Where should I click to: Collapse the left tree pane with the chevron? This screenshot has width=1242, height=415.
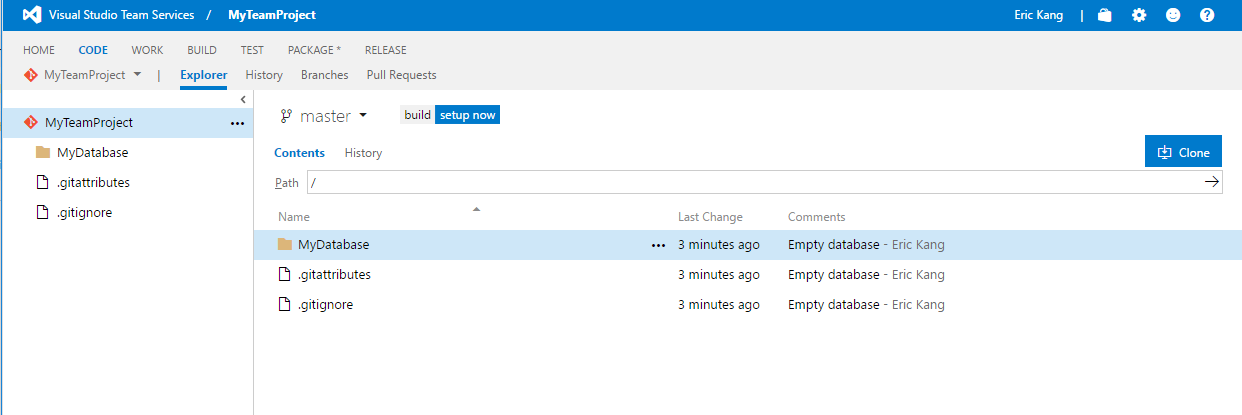[243, 99]
